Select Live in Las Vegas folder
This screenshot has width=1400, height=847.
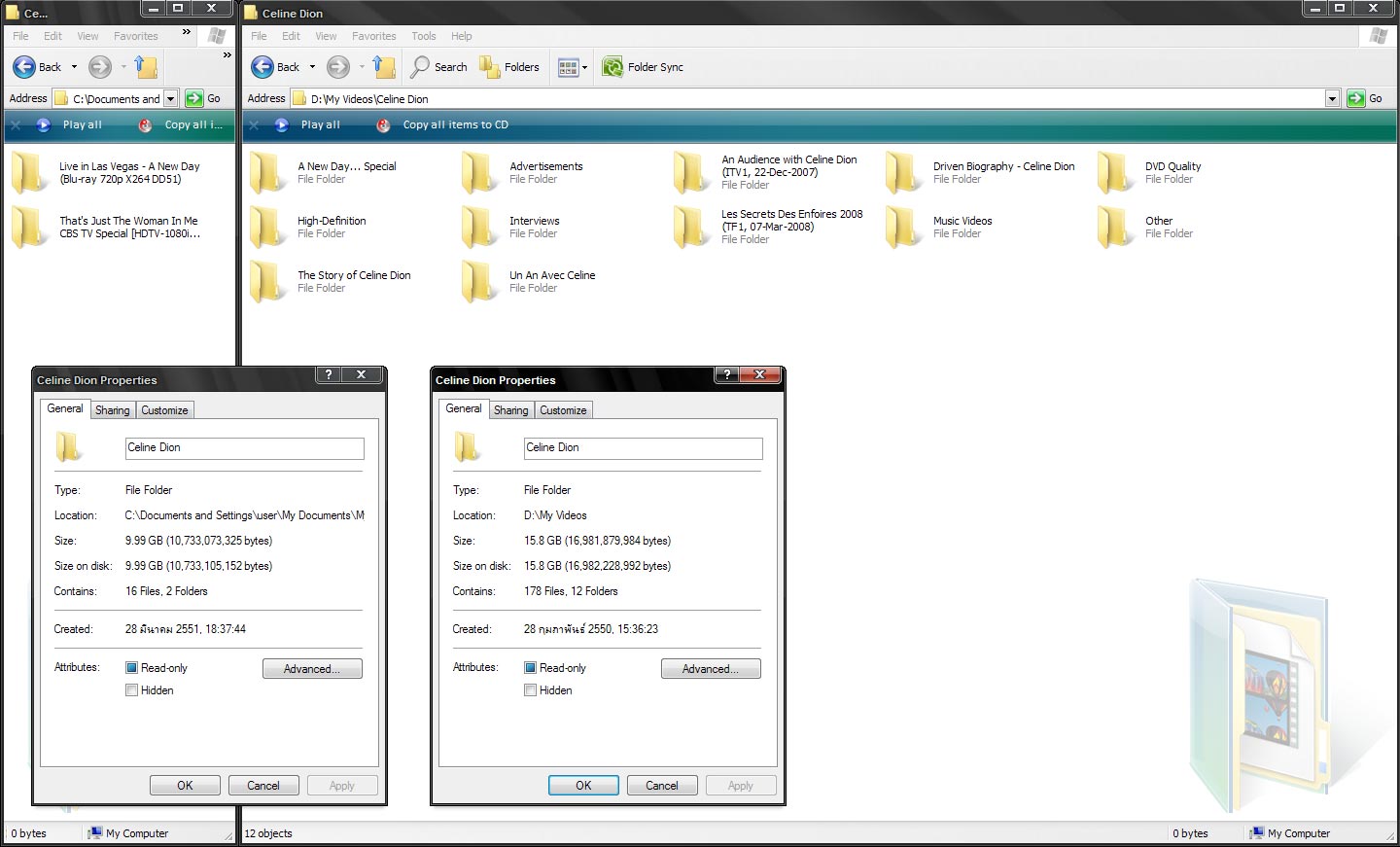106,172
